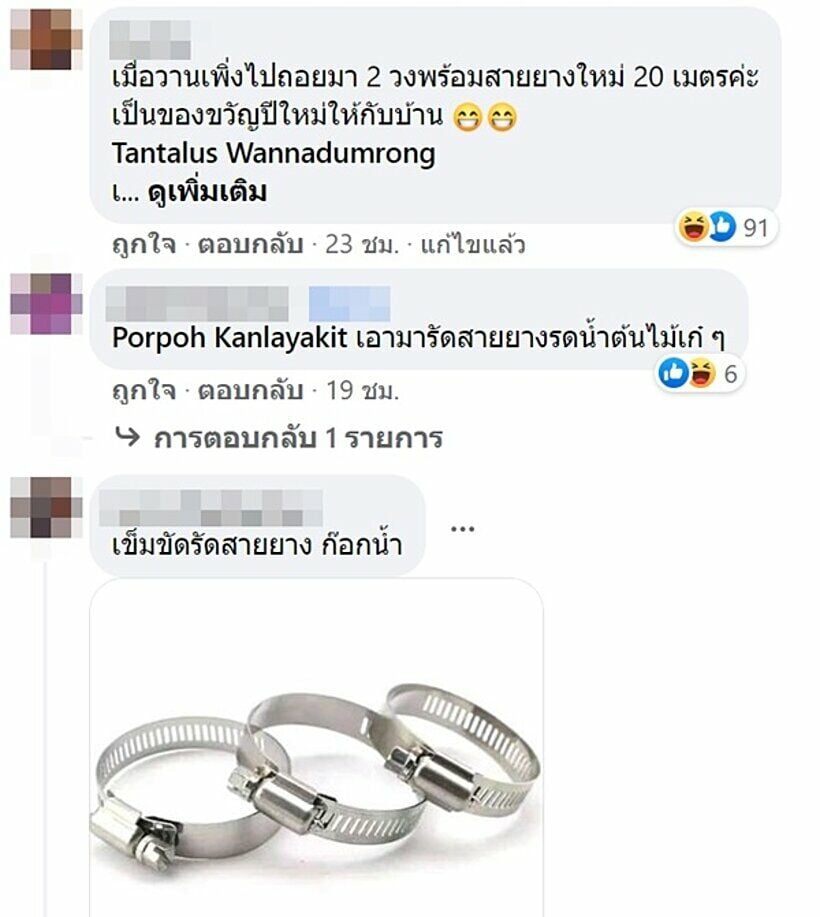This screenshot has width=820, height=917.
Task: Click the third commenter's profile avatar
Action: [46, 507]
